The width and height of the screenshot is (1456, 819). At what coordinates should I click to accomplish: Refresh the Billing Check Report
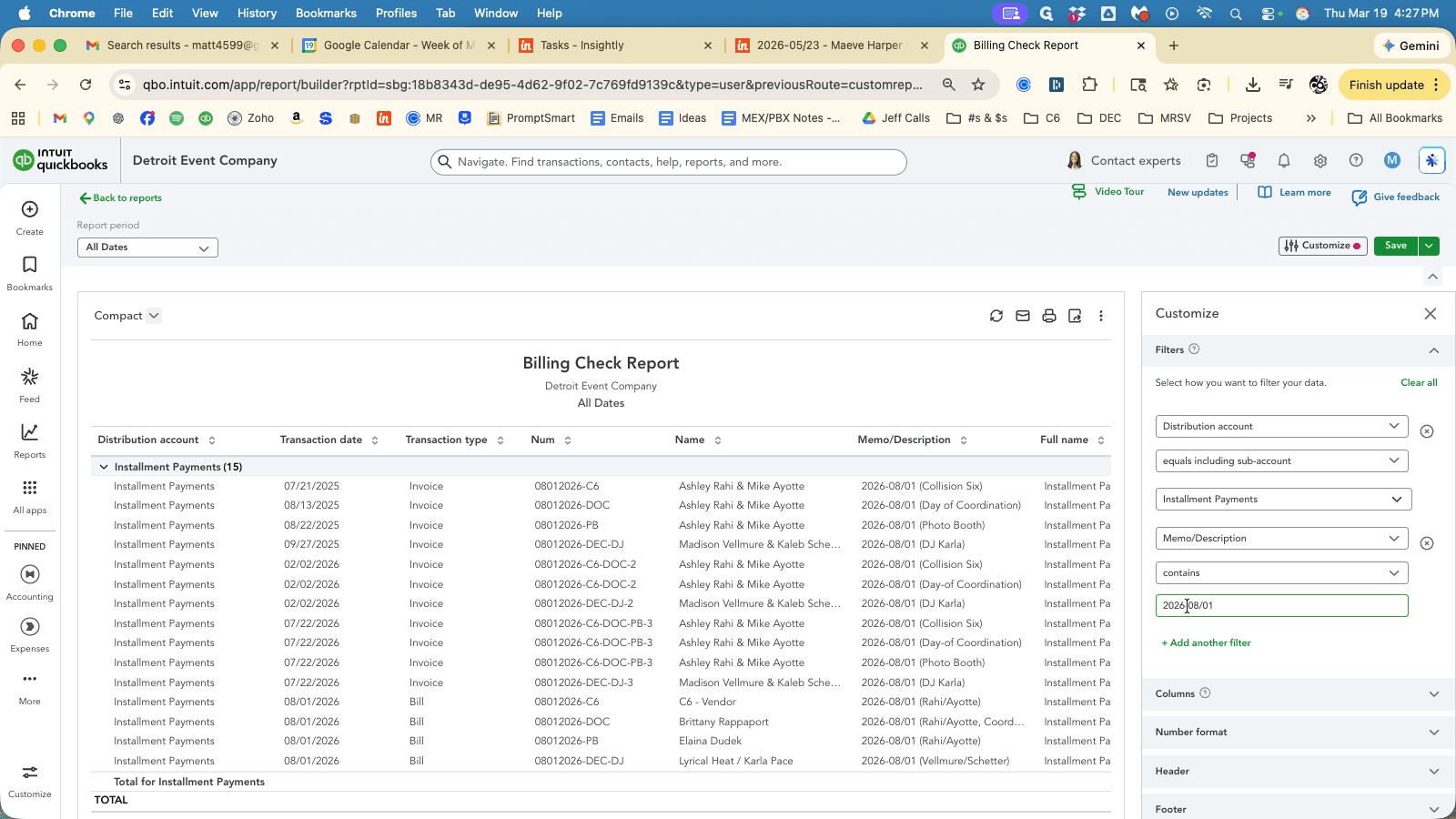coord(996,316)
